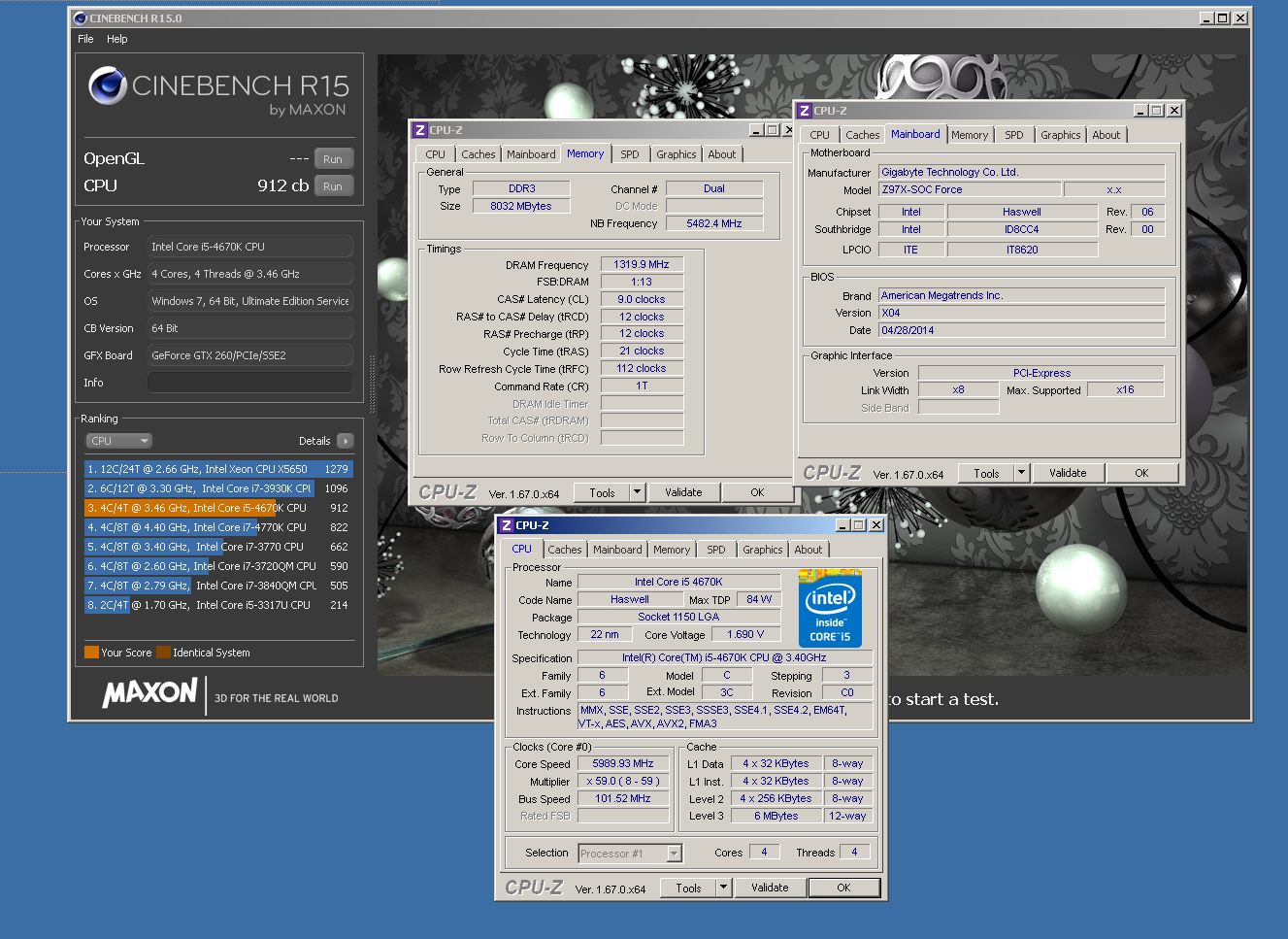Screen dimensions: 1288x939
Task: Click Tools button in Memory CPU-Z window
Action: (x=602, y=492)
